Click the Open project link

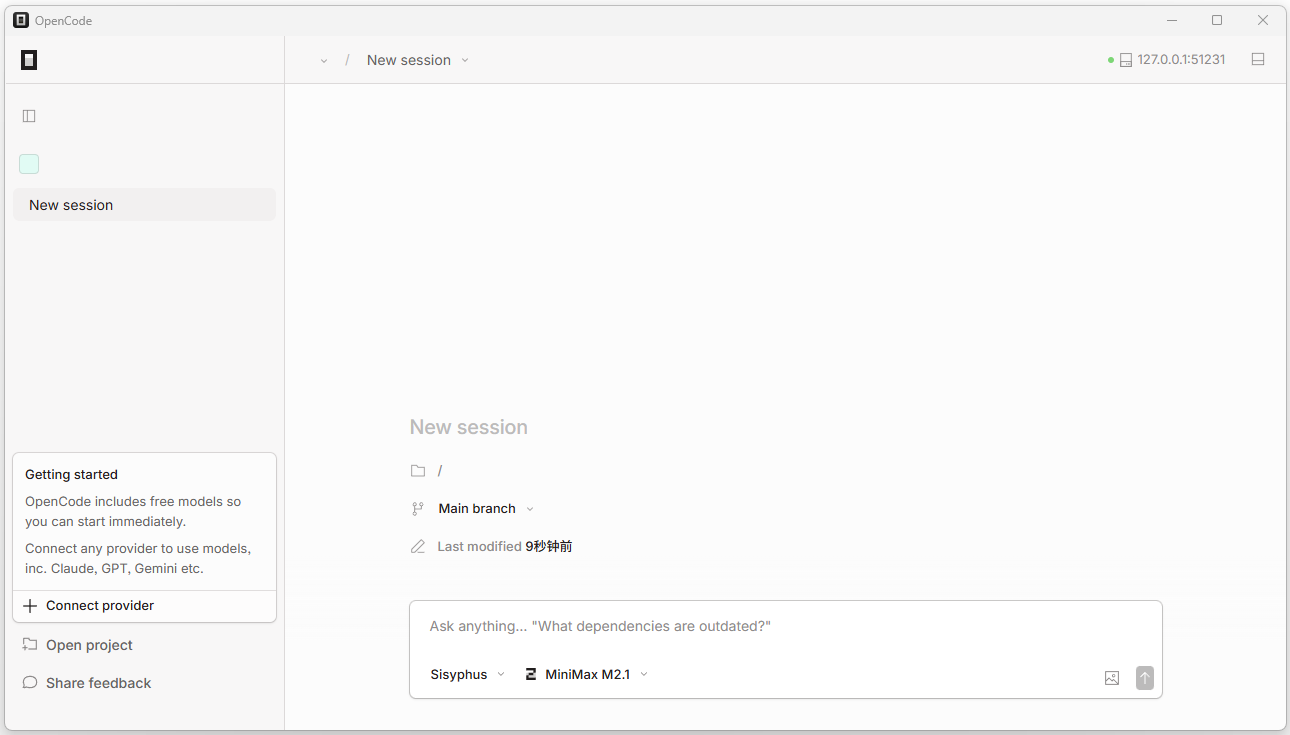[88, 645]
